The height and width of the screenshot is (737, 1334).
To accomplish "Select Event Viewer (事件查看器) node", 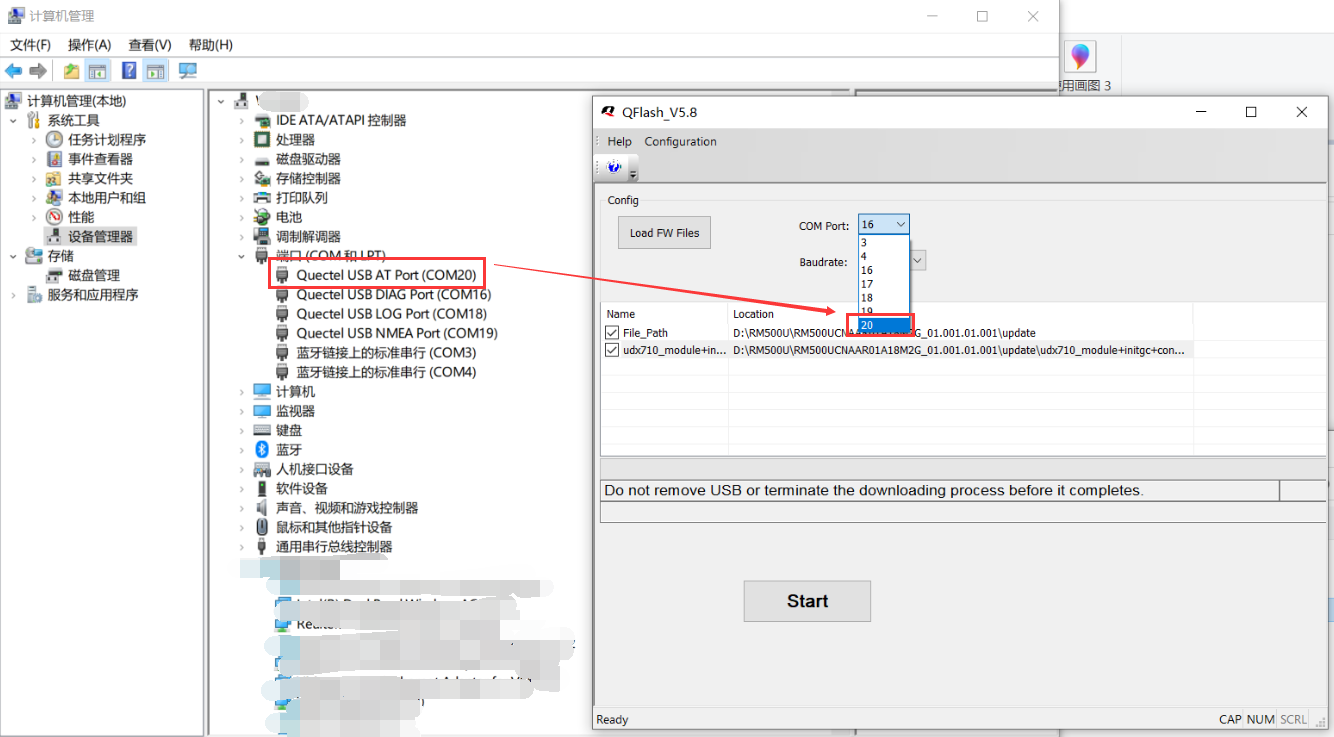I will pos(100,159).
